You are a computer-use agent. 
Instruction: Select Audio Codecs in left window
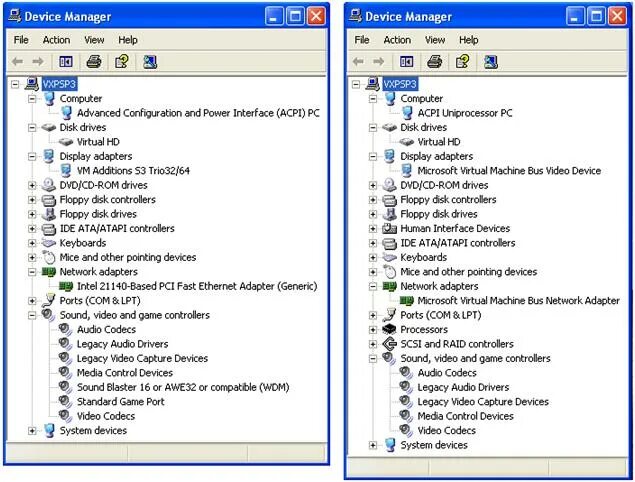point(106,329)
